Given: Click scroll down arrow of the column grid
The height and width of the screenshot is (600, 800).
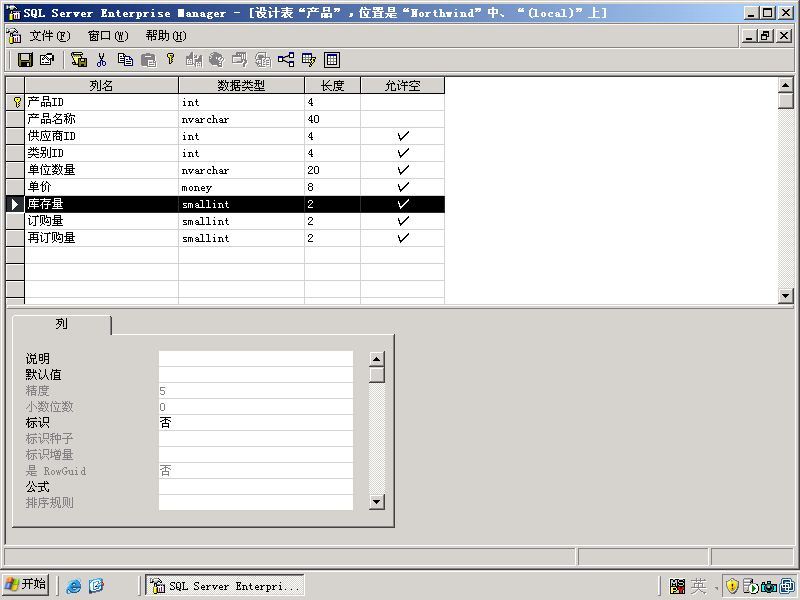Looking at the screenshot, I should click(x=786, y=295).
